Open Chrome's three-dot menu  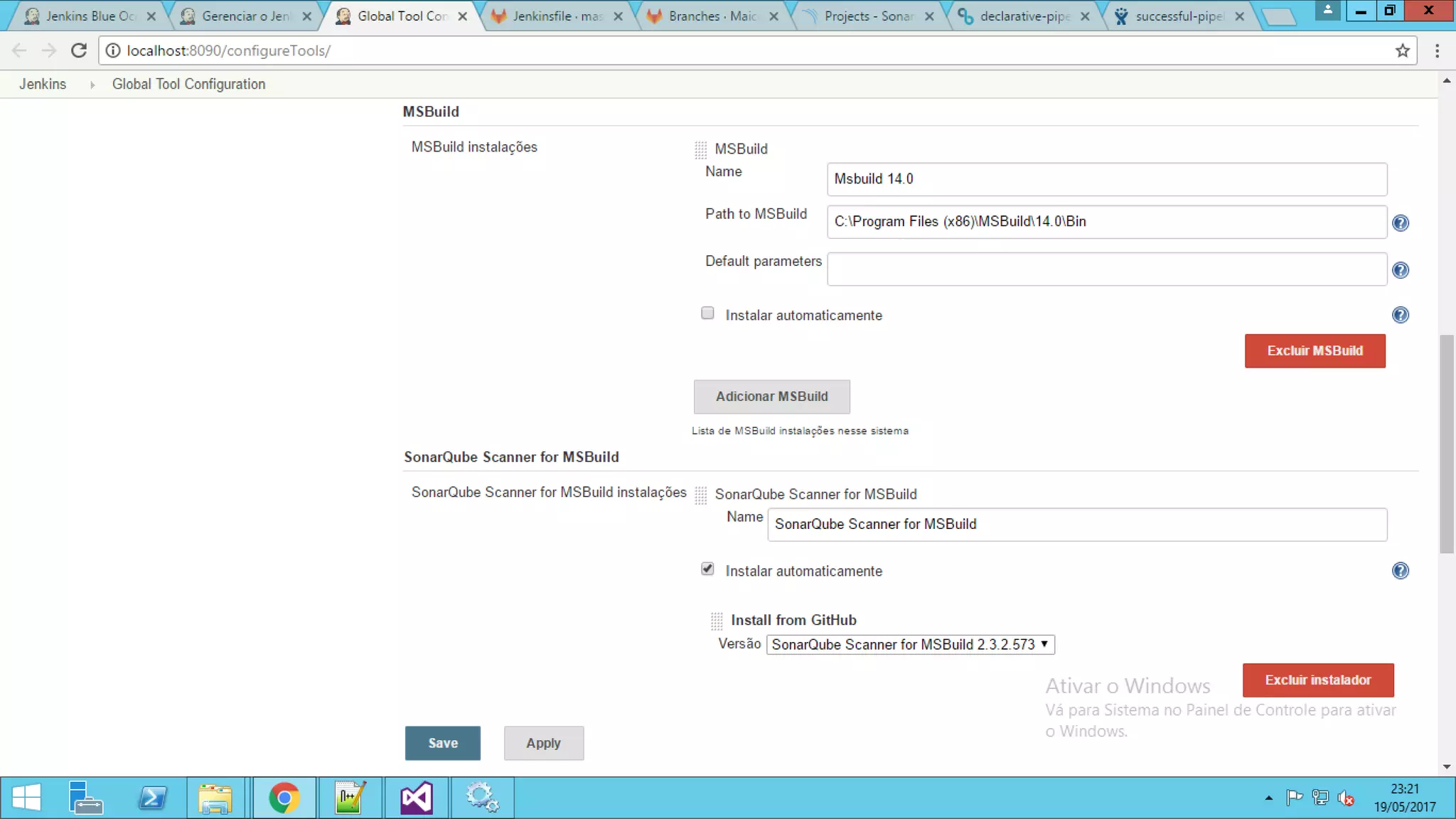click(x=1437, y=50)
